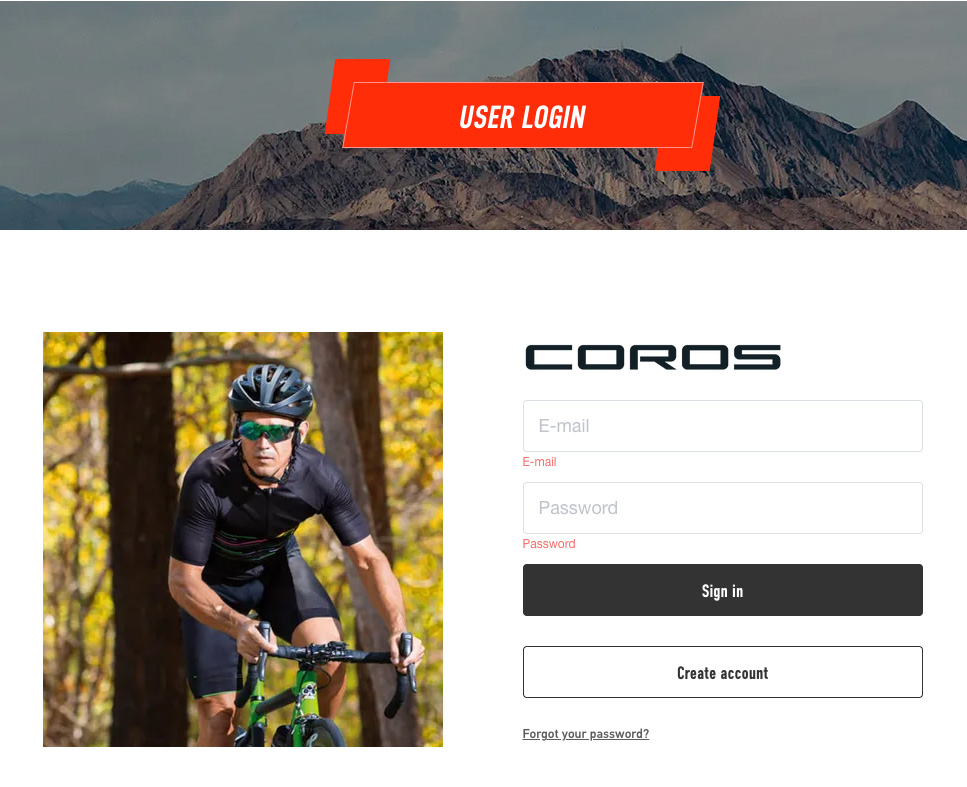Click the cyclist's green mirrored sunglasses
Image resolution: width=967 pixels, height=787 pixels.
tap(266, 431)
